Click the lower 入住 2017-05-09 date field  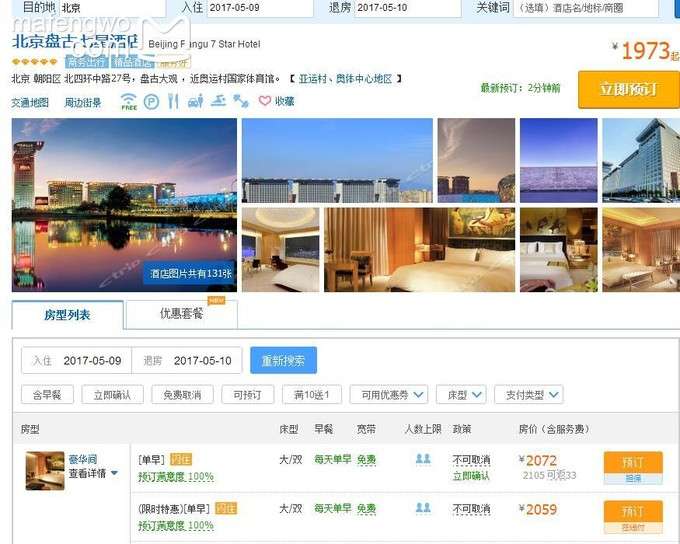(76, 360)
